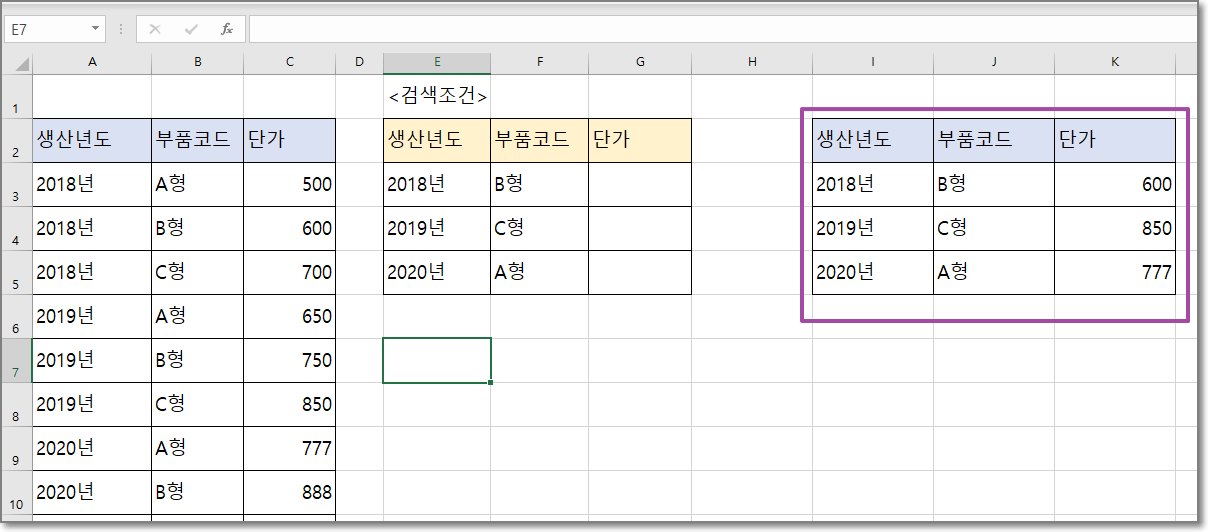The image size is (1208, 532).
Task: Click A형 in result table column J
Action: pos(994,273)
